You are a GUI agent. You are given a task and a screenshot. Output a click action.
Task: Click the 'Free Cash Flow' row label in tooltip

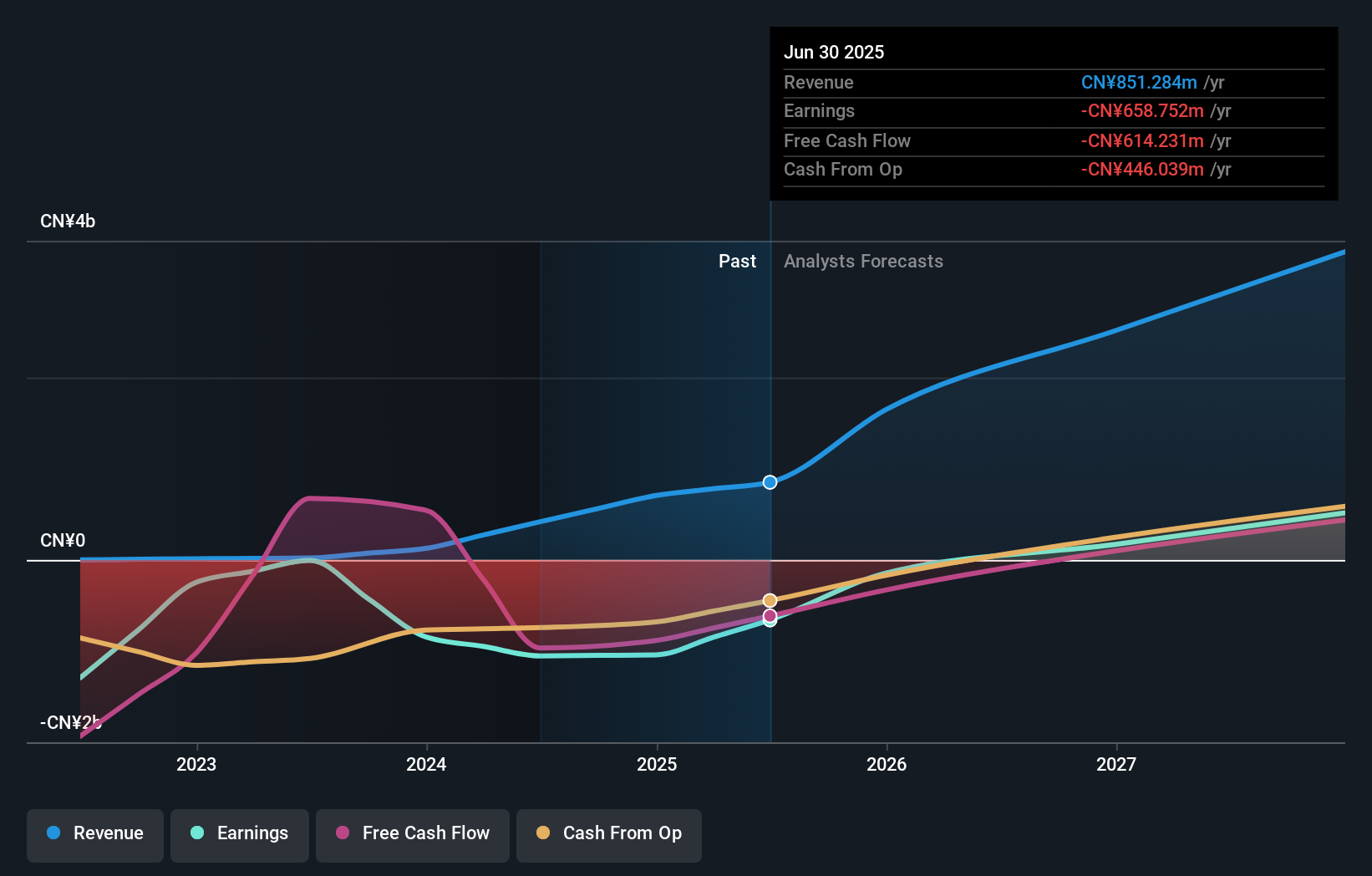pos(847,141)
